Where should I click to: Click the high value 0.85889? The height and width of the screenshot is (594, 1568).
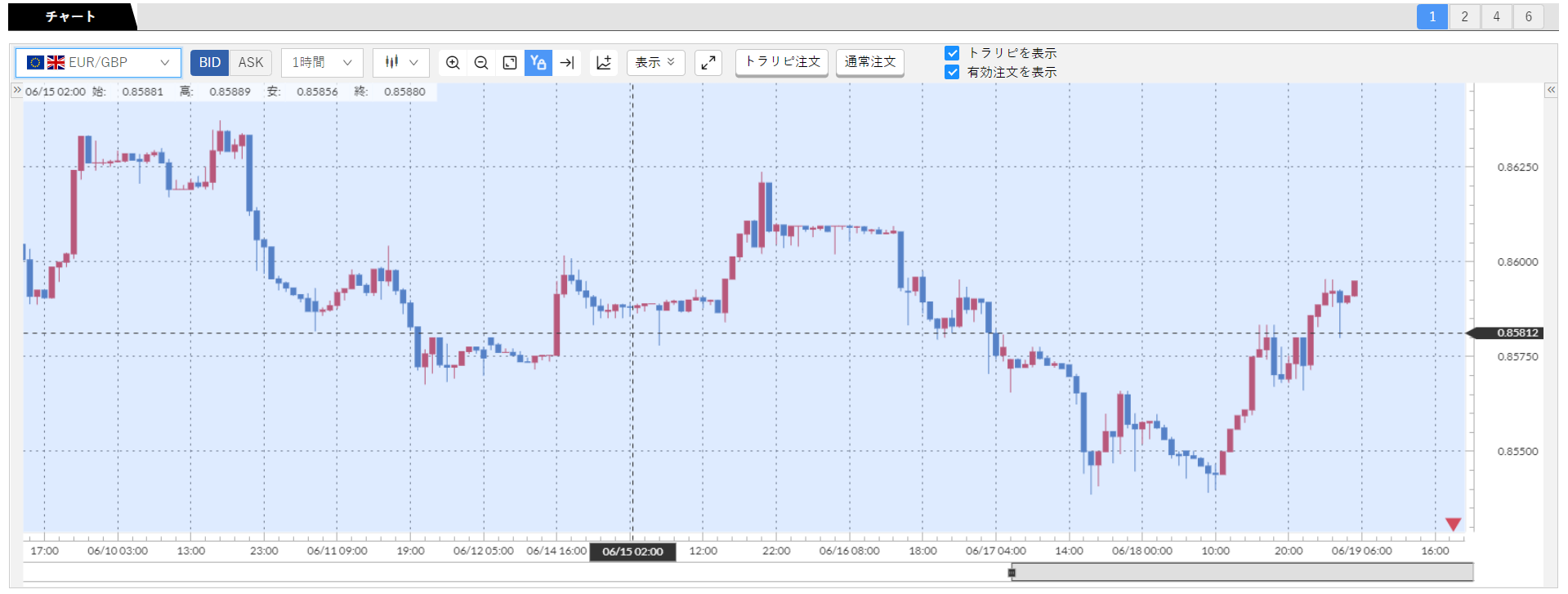tap(230, 92)
